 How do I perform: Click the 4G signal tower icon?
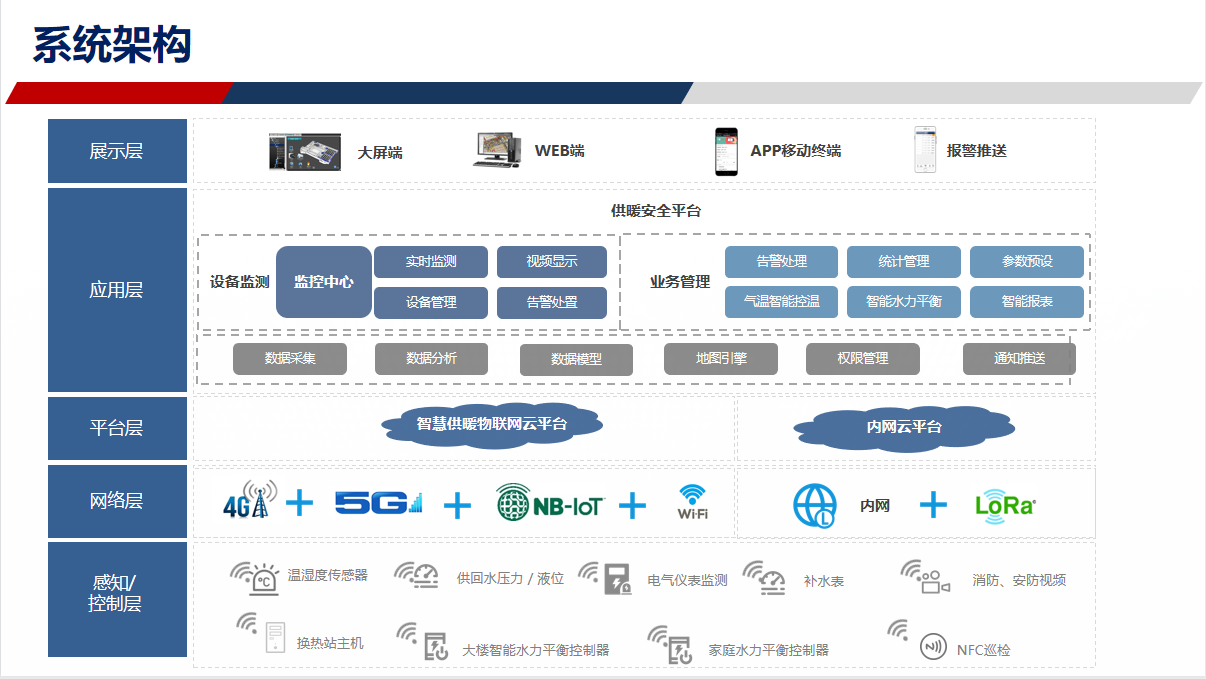pos(249,501)
